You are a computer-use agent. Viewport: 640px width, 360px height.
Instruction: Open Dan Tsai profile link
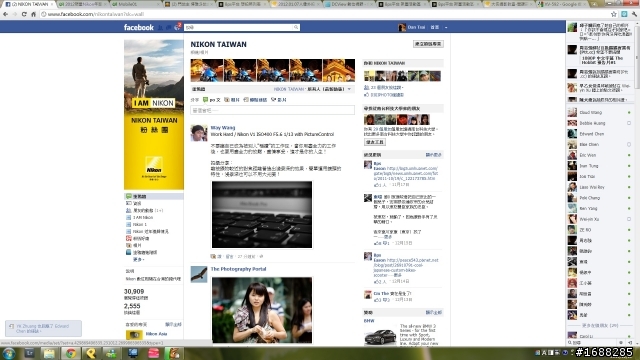click(416, 27)
